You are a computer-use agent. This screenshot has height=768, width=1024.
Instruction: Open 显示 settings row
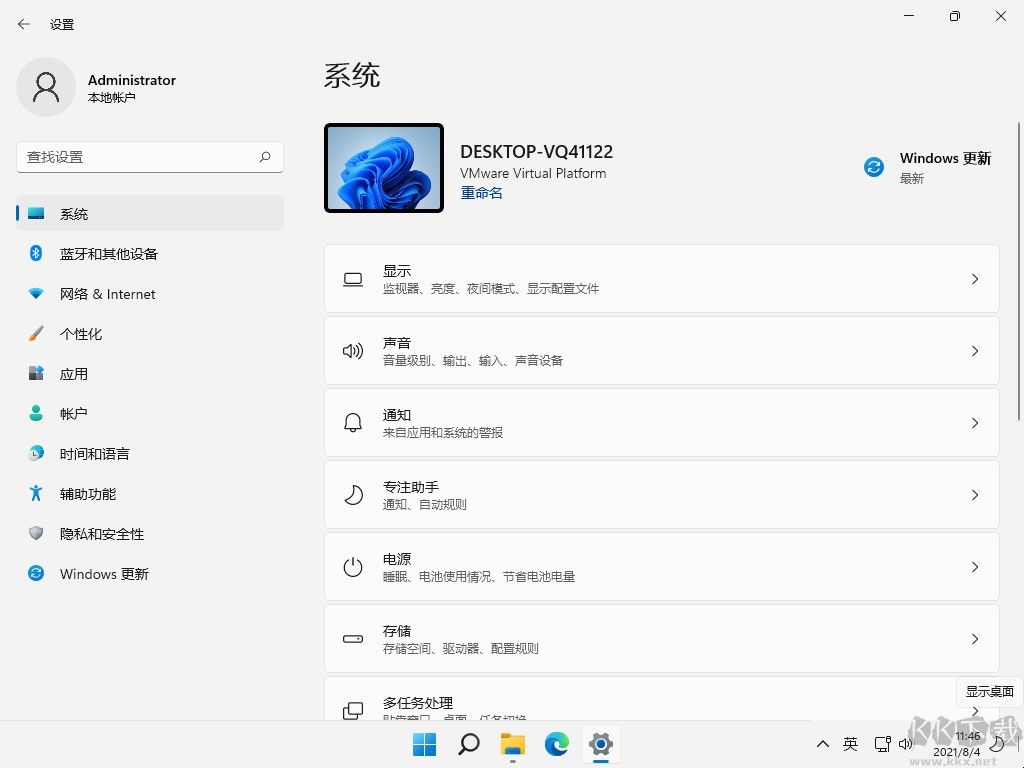(x=660, y=279)
